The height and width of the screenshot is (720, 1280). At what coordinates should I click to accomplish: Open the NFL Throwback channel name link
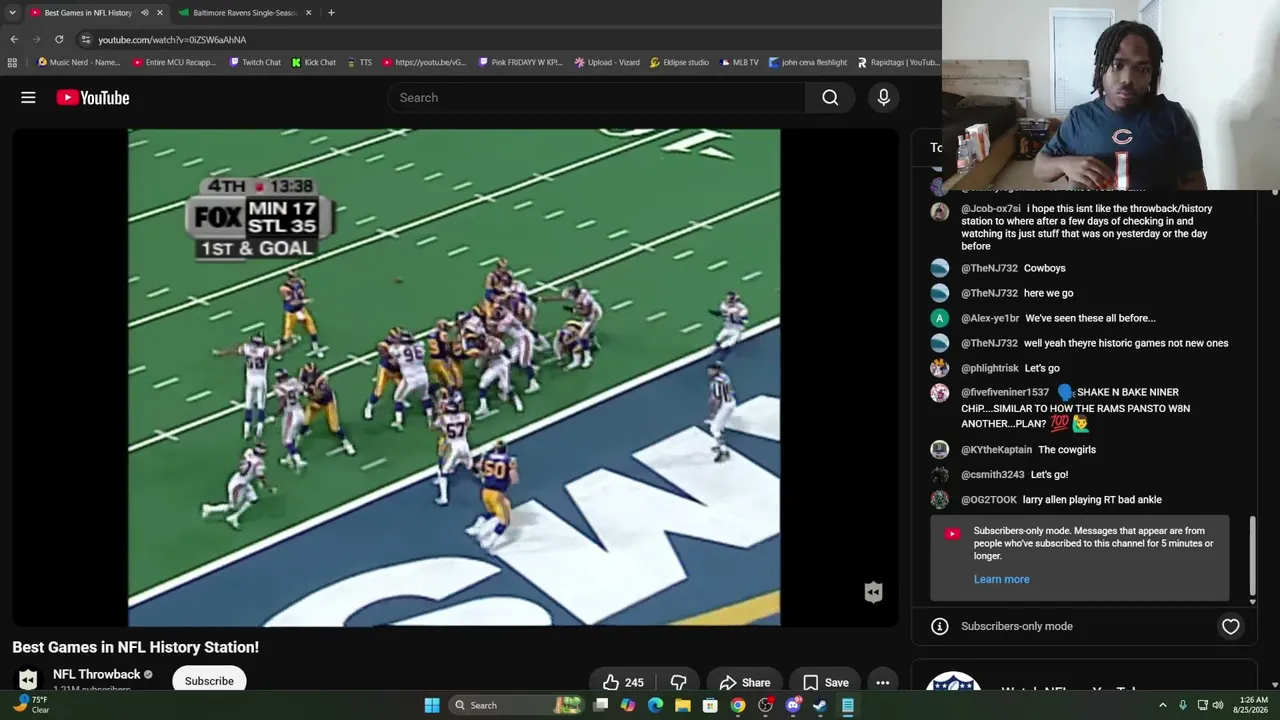click(x=97, y=674)
